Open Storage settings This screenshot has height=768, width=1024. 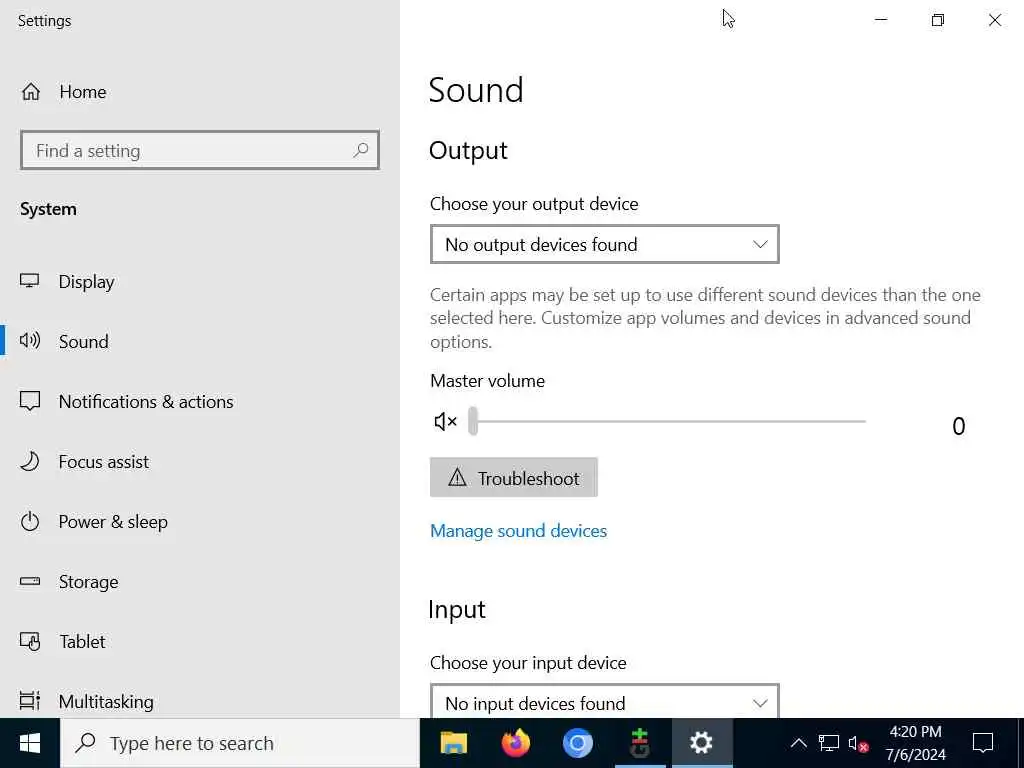tap(200, 581)
